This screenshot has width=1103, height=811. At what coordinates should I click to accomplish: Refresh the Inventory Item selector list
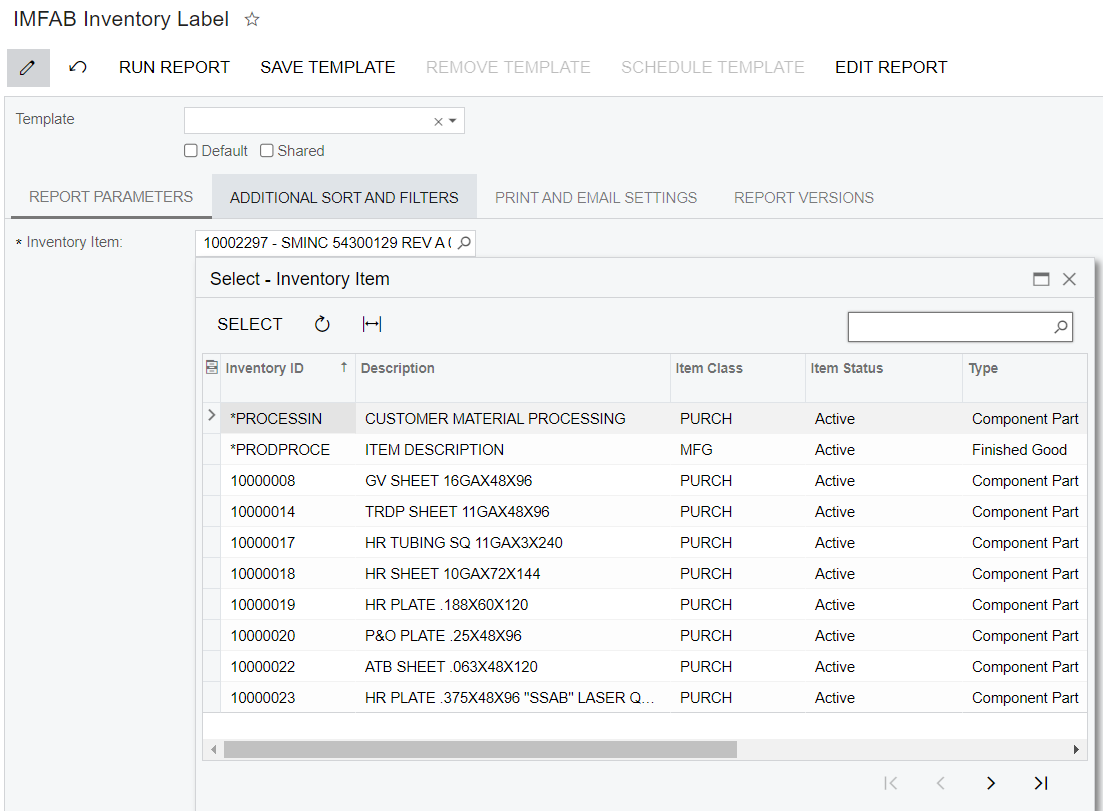tap(322, 324)
